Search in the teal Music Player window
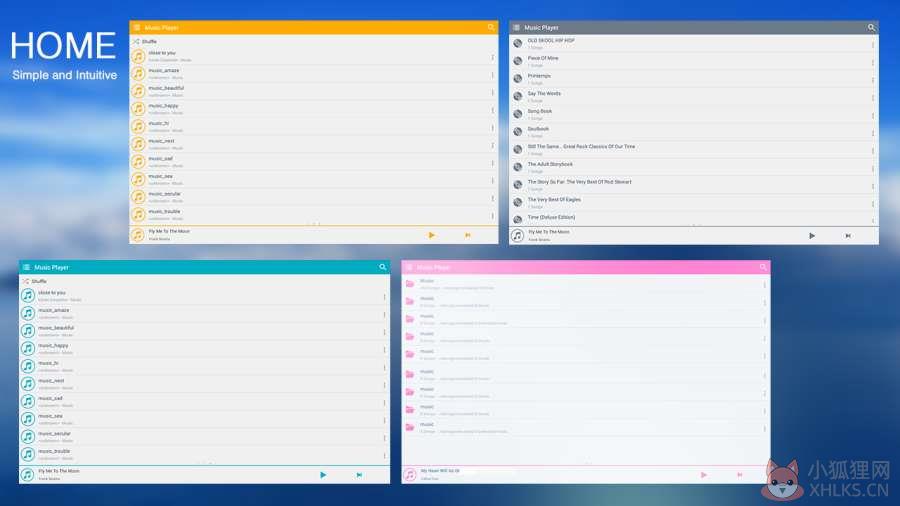The width and height of the screenshot is (900, 506). click(382, 267)
